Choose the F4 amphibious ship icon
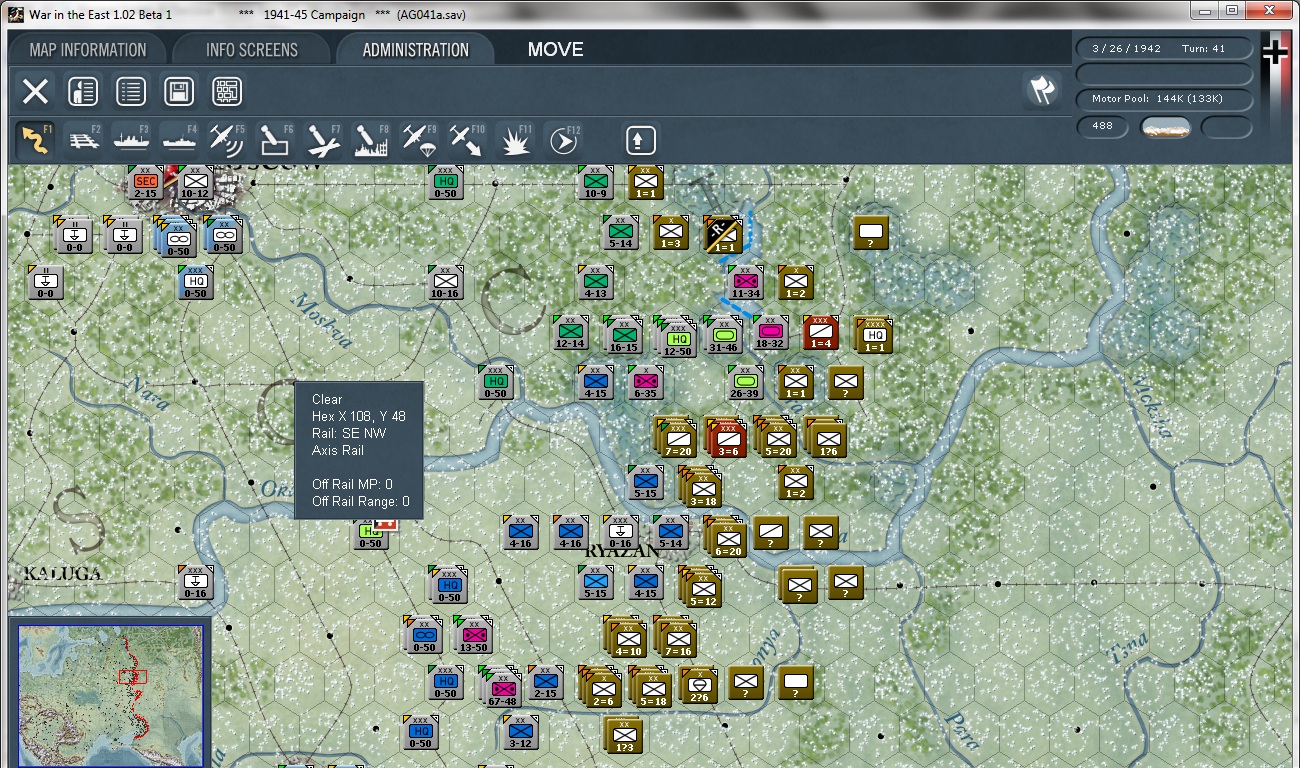The width and height of the screenshot is (1300, 768). click(179, 140)
